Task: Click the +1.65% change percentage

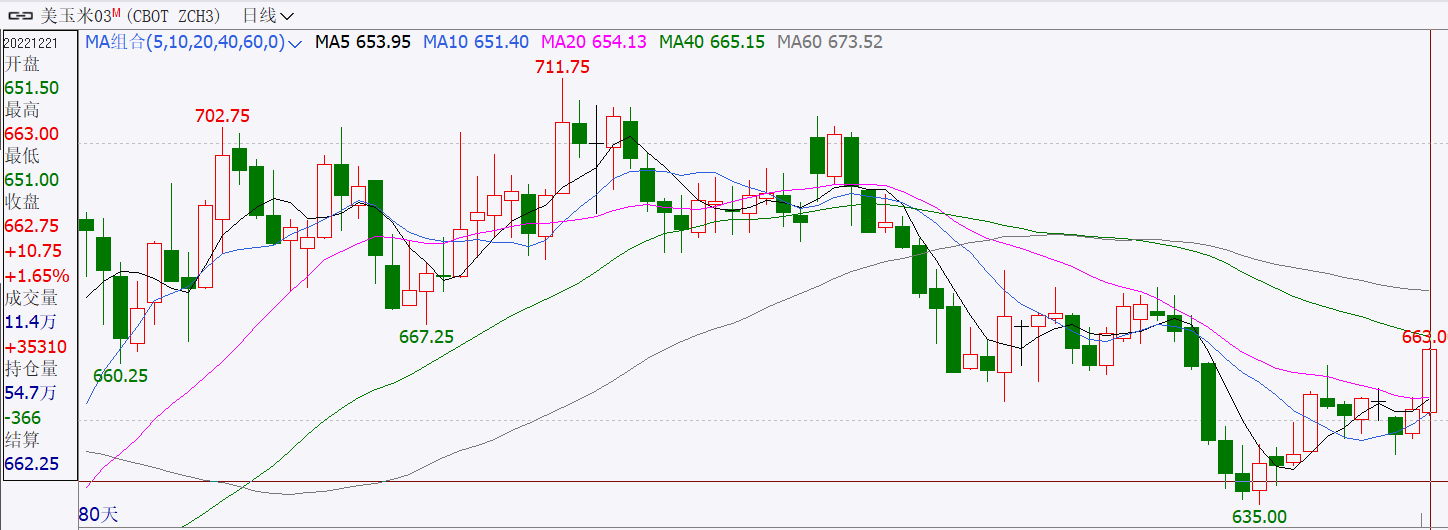Action: coord(37,275)
